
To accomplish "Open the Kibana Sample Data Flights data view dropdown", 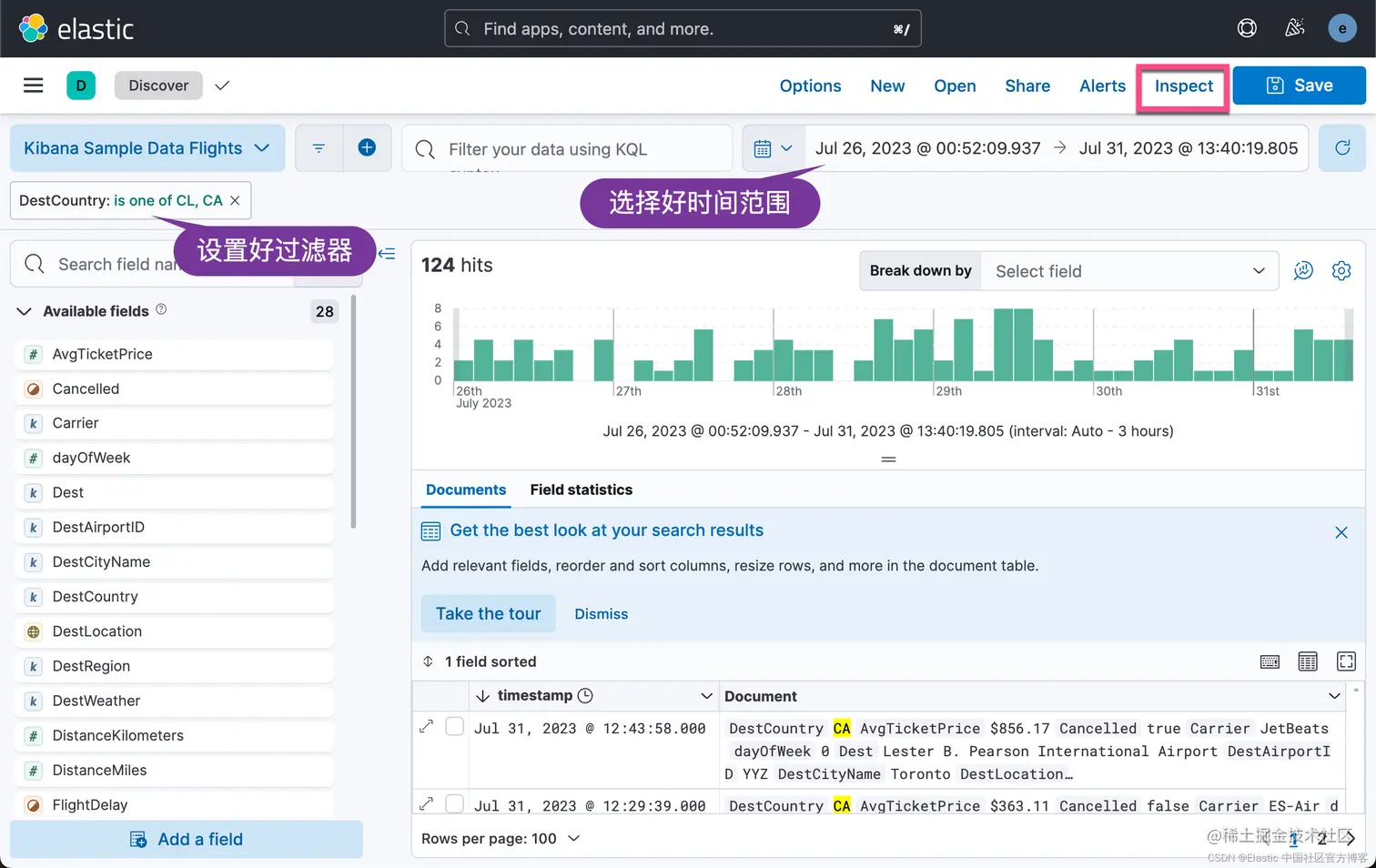I will click(147, 148).
